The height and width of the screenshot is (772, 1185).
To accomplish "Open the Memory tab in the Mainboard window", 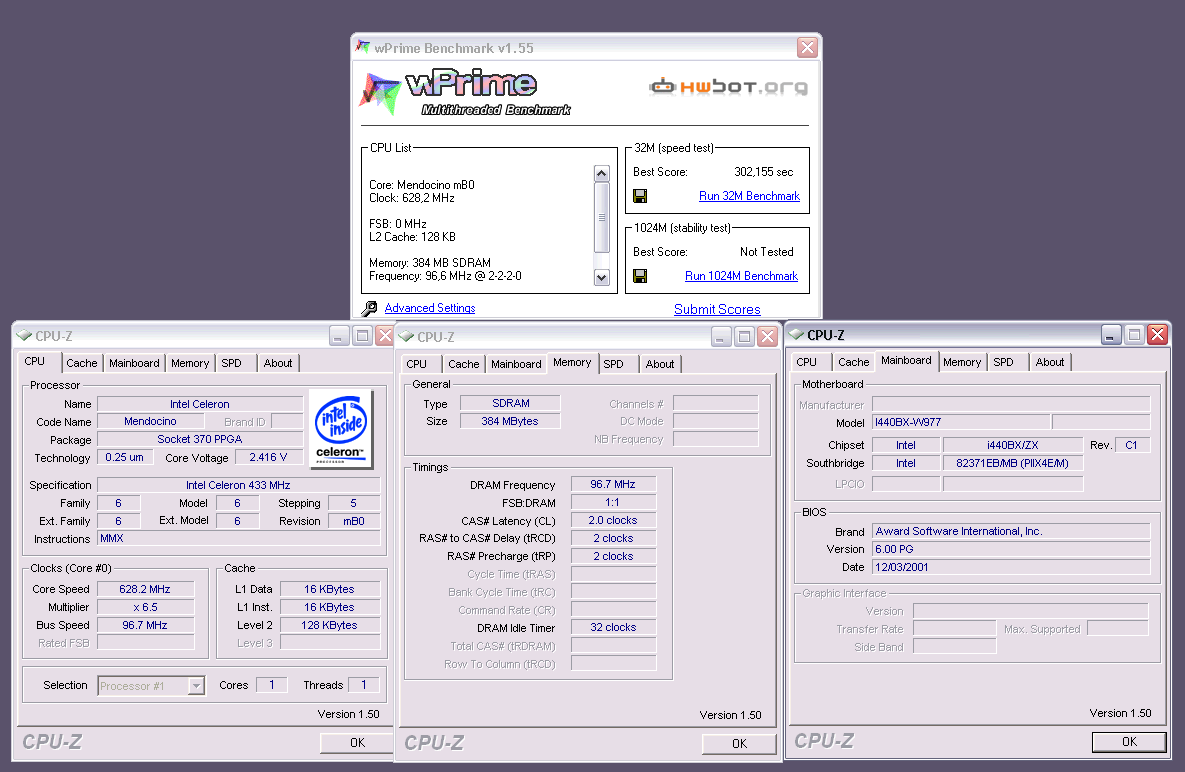I will coord(961,363).
